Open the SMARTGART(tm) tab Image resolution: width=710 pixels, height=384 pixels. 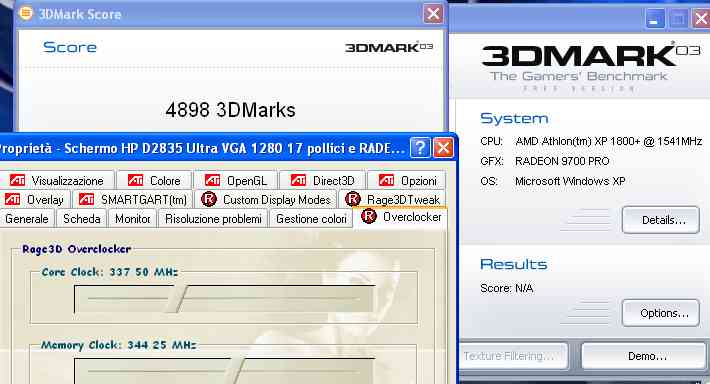pos(132,200)
